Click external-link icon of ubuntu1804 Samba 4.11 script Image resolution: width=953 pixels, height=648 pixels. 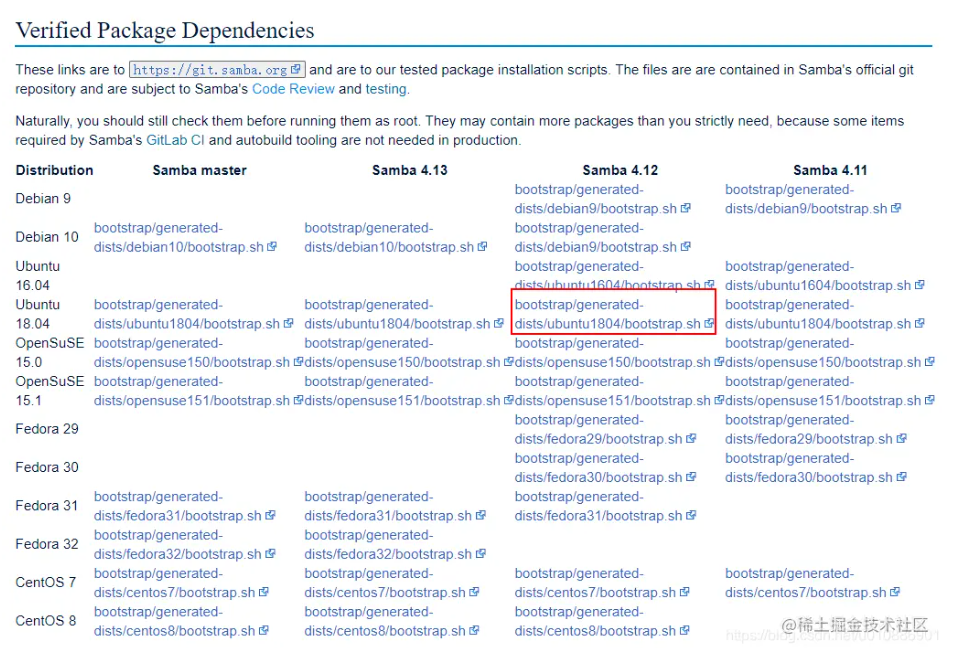tap(920, 323)
